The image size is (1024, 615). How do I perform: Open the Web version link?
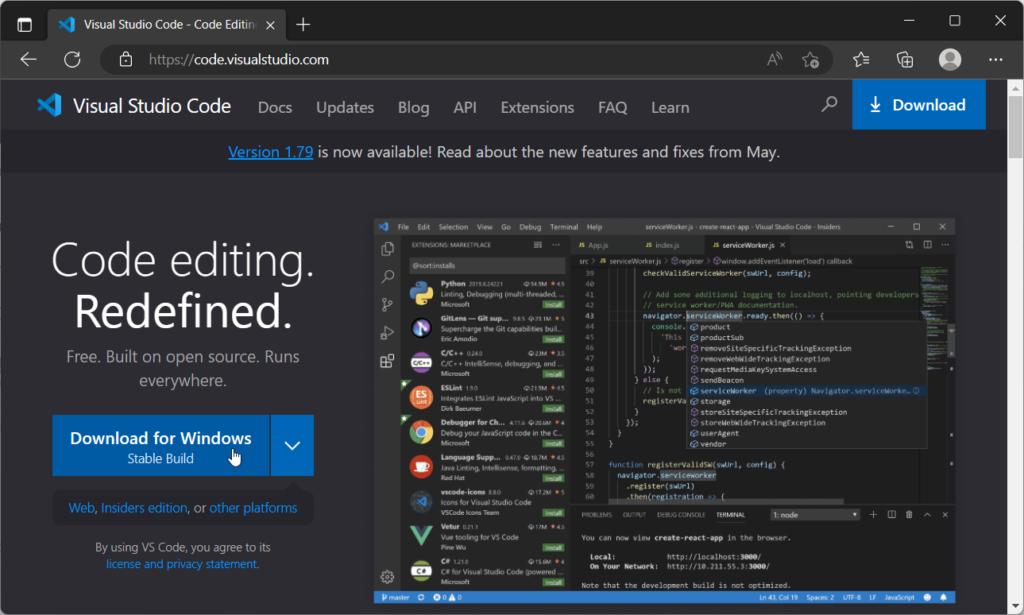(82, 508)
